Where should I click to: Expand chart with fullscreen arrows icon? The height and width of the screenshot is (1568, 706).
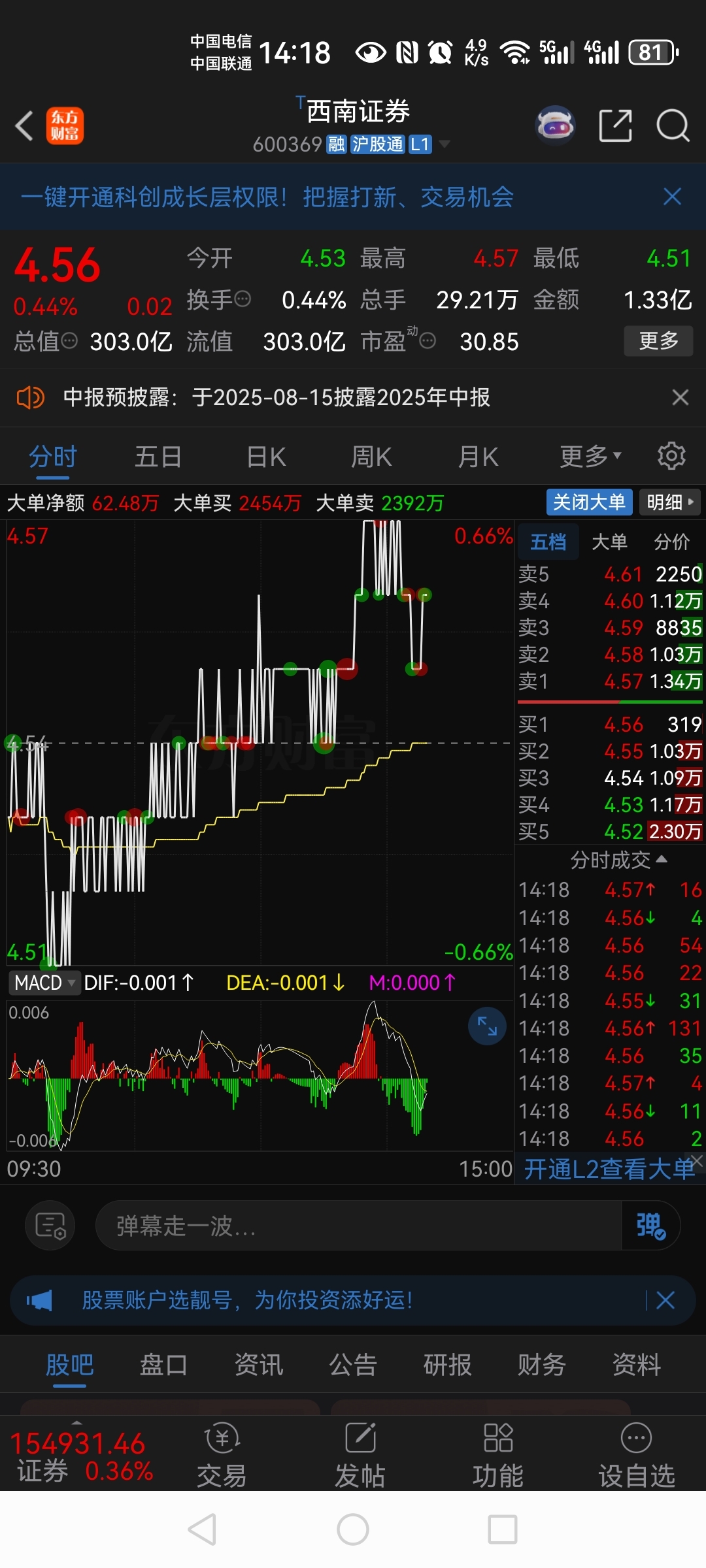coord(487,1026)
